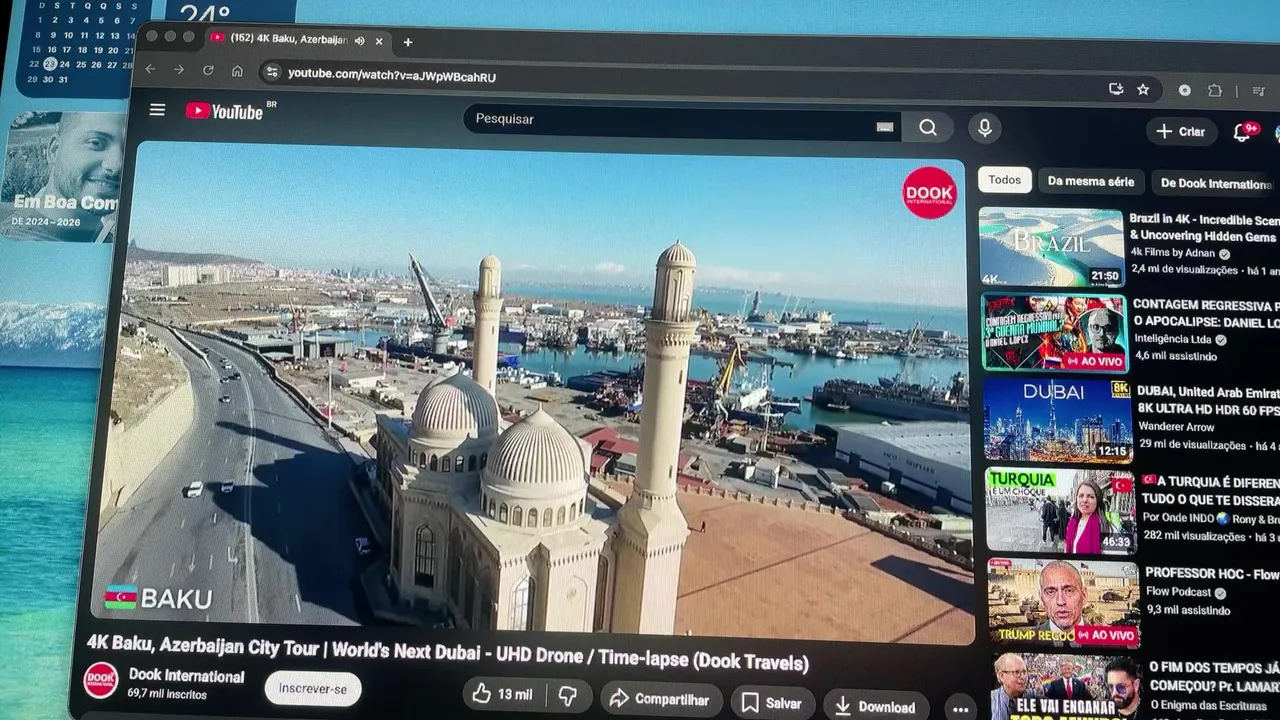Viewport: 1280px width, 720px height.
Task: Subscribe with the Inscrever-se button
Action: [x=313, y=689]
